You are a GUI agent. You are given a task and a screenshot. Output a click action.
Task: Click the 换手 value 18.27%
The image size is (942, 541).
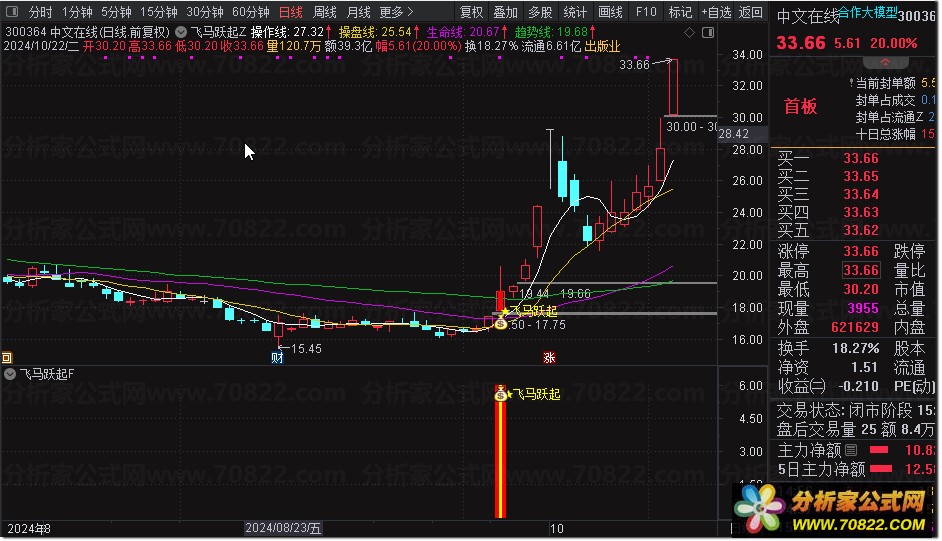855,348
